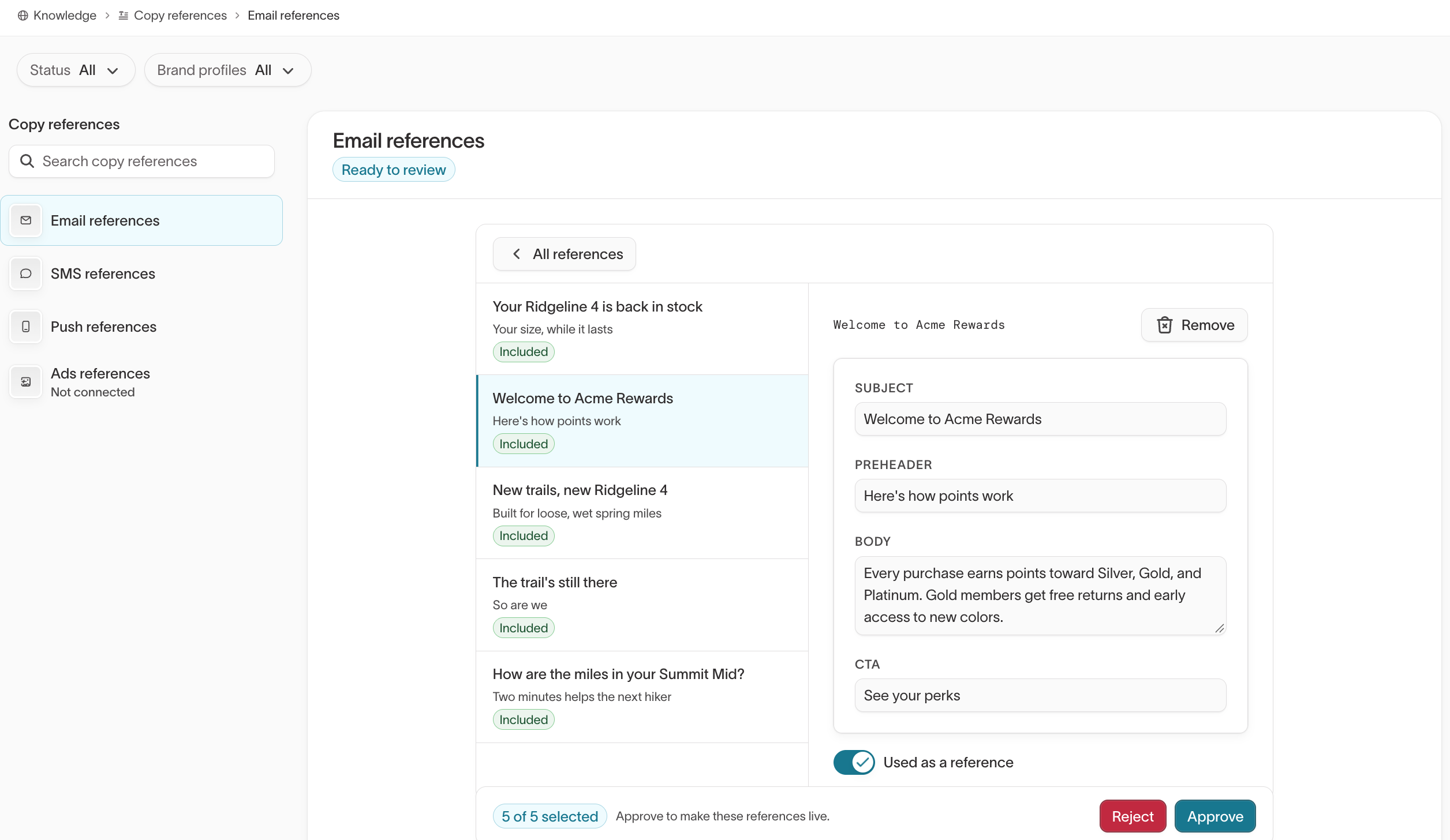1450x840 pixels.
Task: Click the CTA input See your perks
Action: (x=1040, y=695)
